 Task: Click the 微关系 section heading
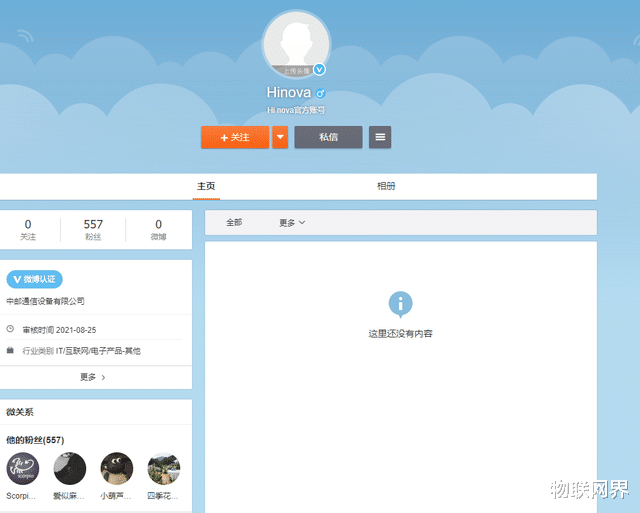(x=20, y=412)
